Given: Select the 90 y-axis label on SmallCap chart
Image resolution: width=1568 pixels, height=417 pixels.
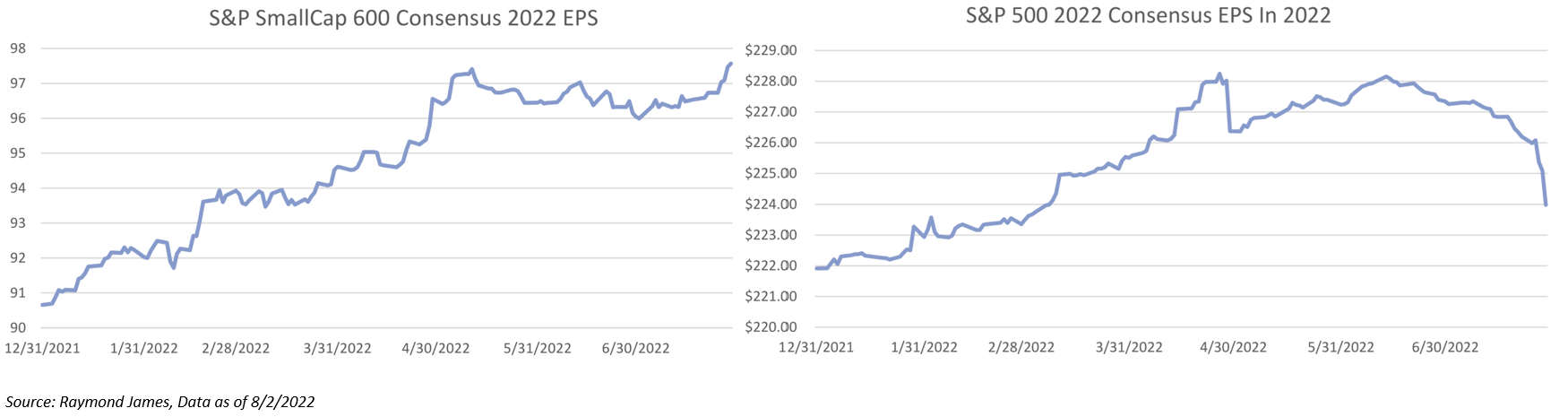Looking at the screenshot, I should pyautogui.click(x=18, y=328).
